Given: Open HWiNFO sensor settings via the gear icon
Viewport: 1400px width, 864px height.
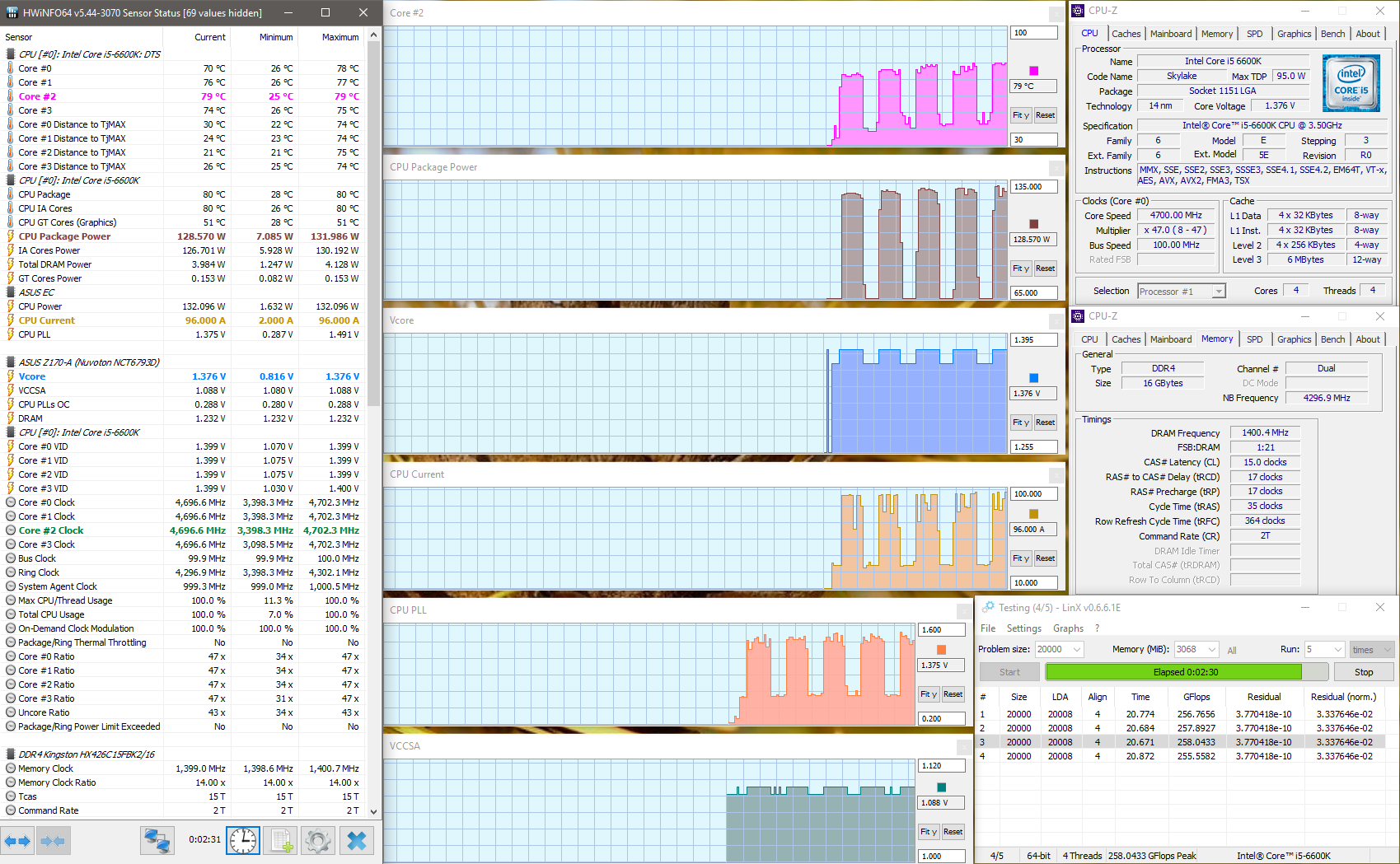Looking at the screenshot, I should (317, 841).
